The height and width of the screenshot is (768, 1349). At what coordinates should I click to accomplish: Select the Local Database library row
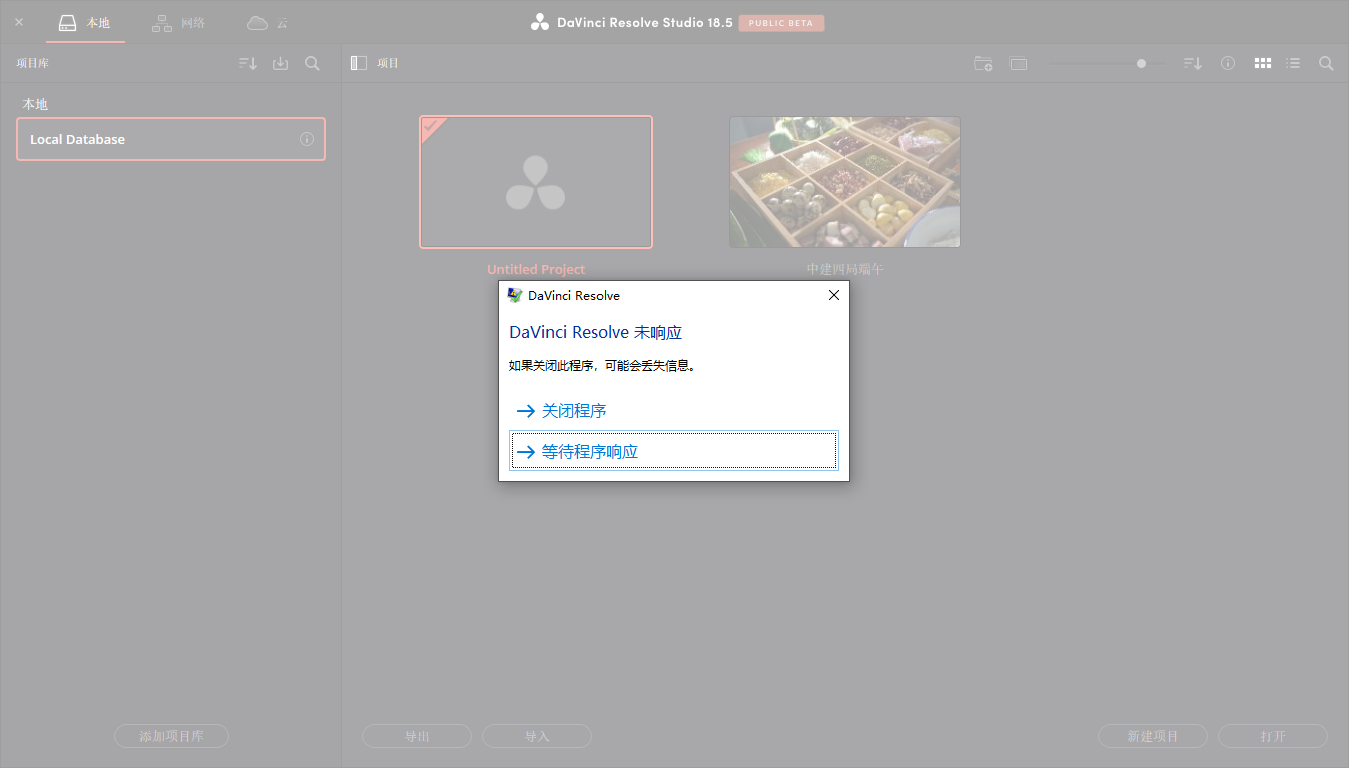(171, 139)
